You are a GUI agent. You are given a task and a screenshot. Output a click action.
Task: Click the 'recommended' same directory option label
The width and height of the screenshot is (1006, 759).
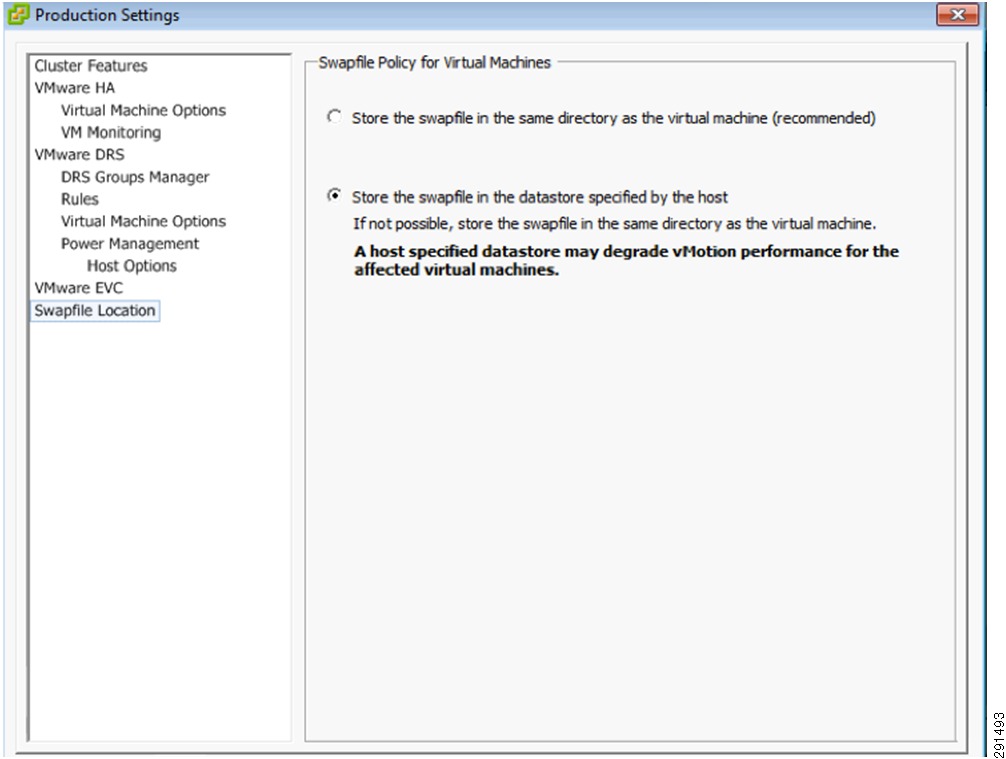(613, 118)
